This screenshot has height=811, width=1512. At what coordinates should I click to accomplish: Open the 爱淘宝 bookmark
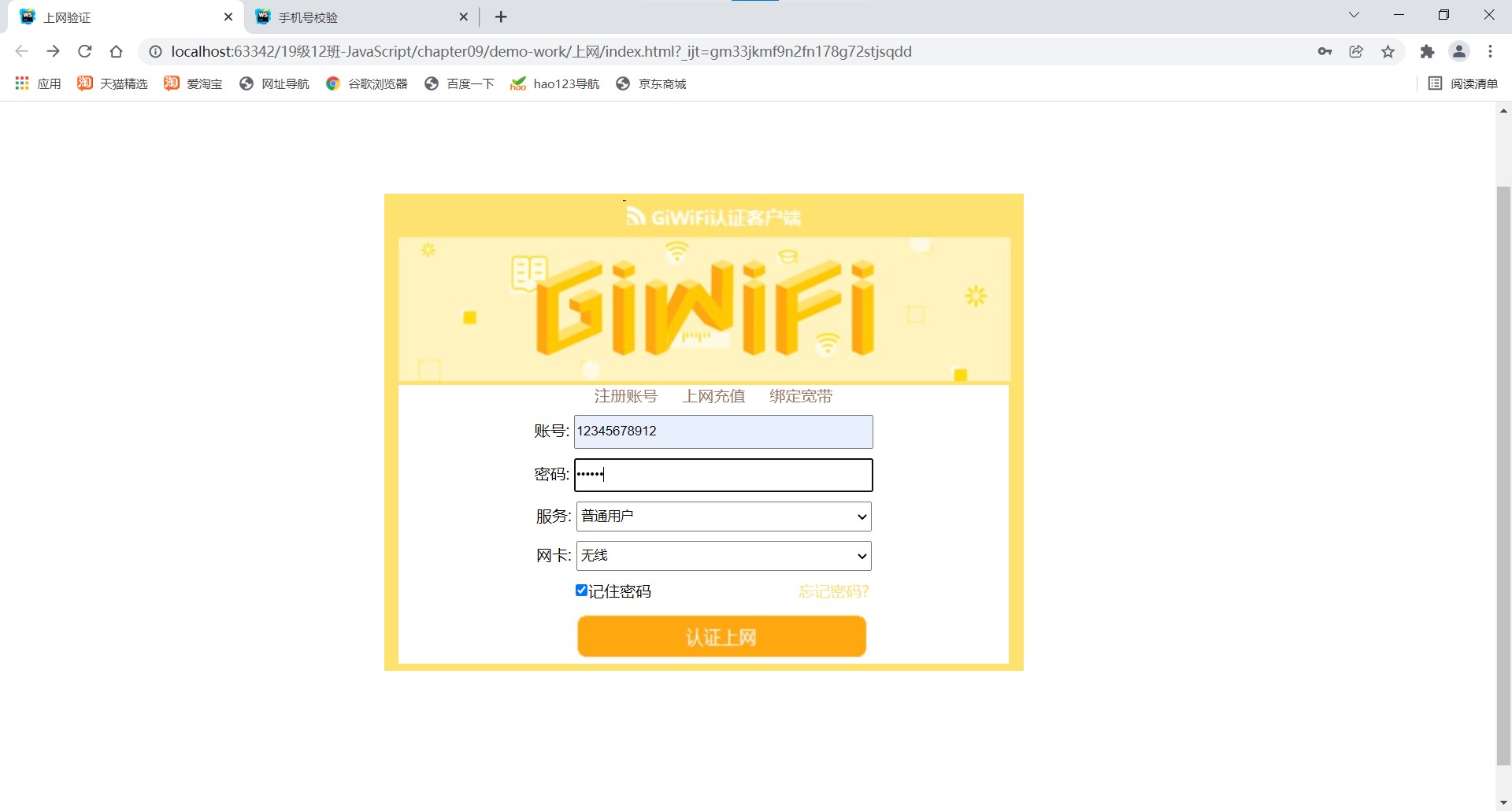point(193,83)
